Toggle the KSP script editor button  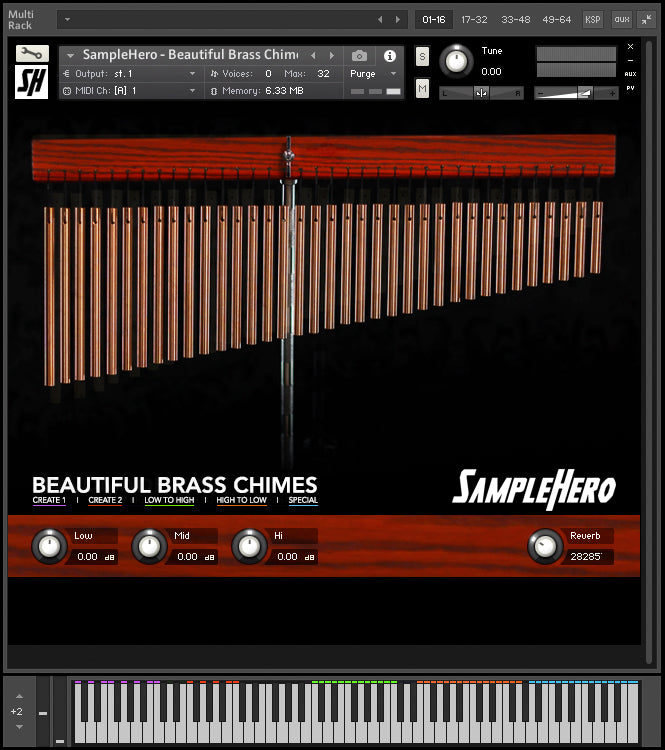point(592,20)
